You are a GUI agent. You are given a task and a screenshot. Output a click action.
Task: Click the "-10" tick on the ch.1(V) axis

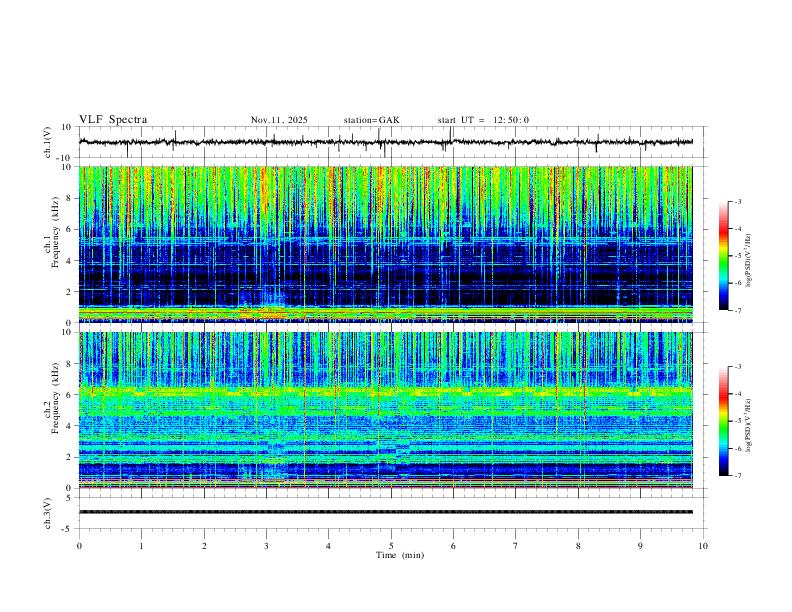[x=66, y=158]
